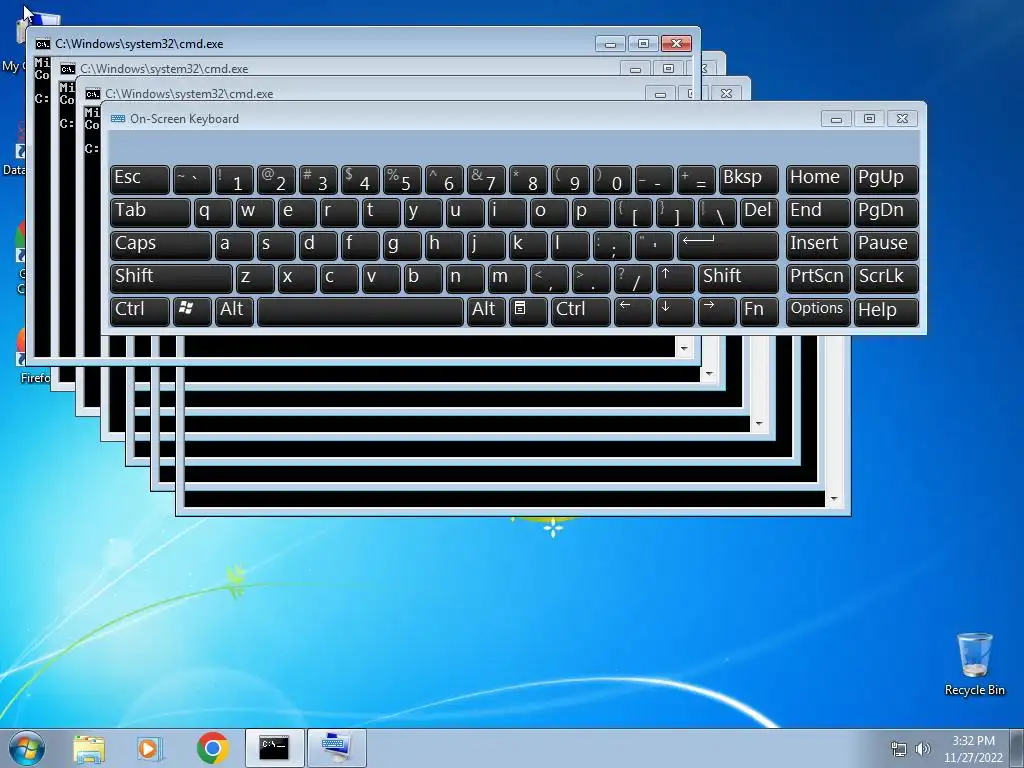Screen dimensions: 1024x768
Task: Launch Windows Media Player from taskbar
Action: coord(150,748)
